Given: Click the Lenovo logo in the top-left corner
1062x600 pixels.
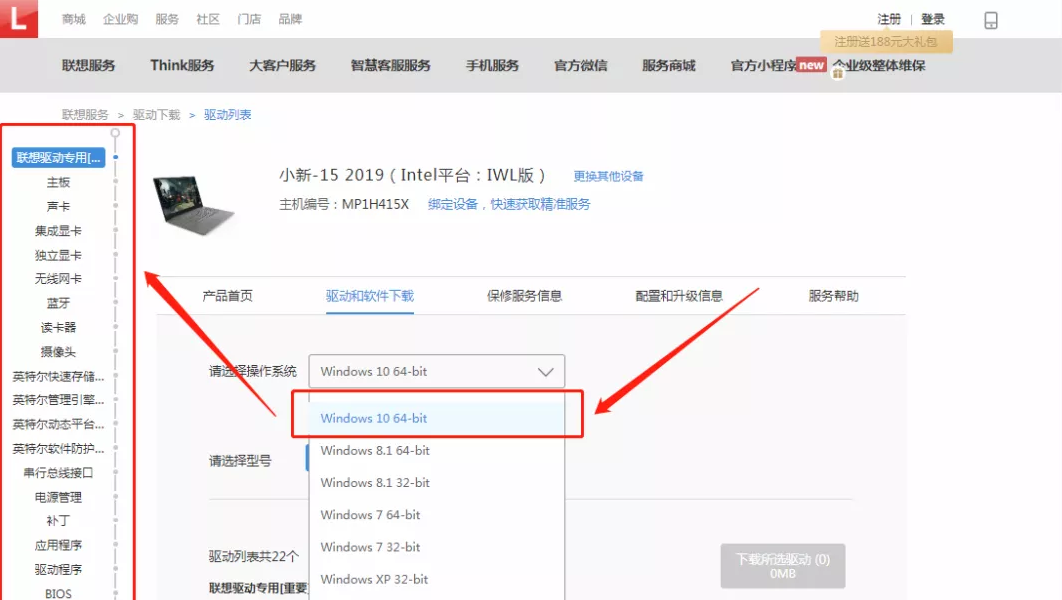Looking at the screenshot, I should [19, 19].
